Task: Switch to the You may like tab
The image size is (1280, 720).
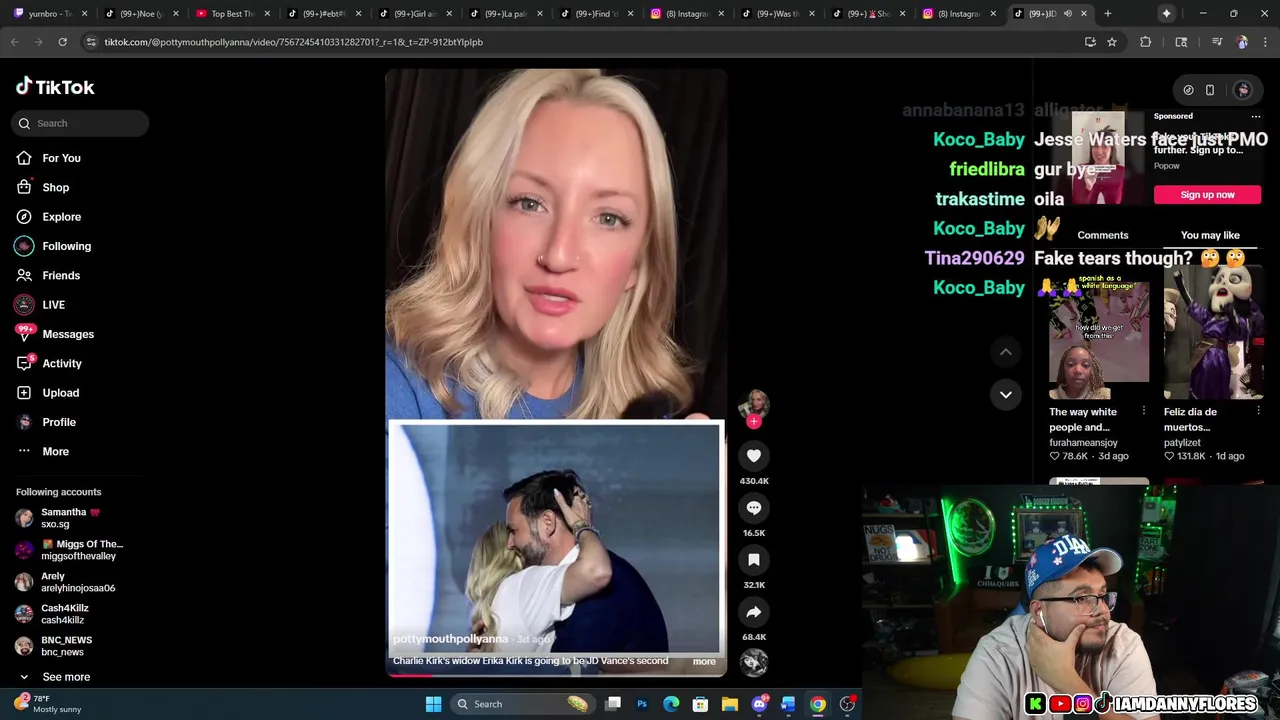Action: pyautogui.click(x=1210, y=235)
